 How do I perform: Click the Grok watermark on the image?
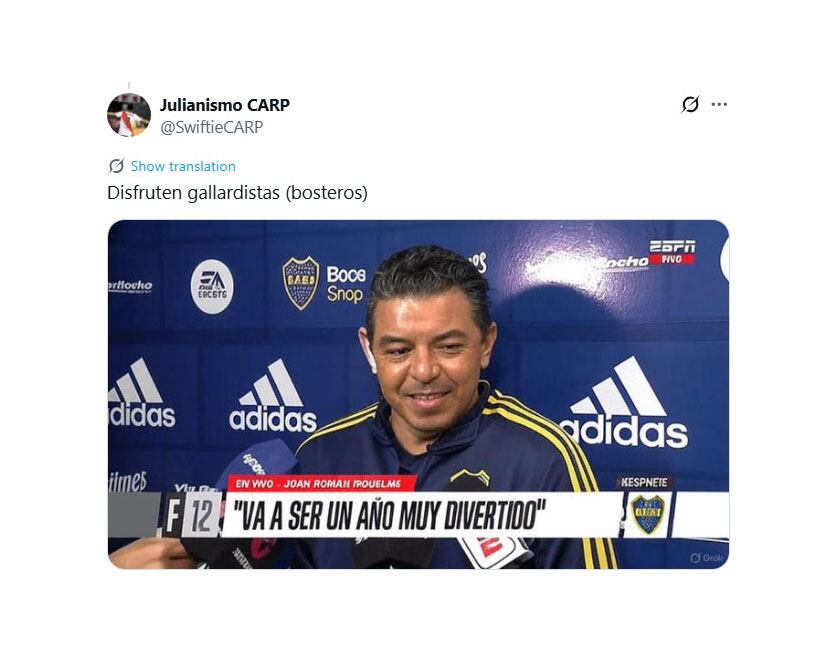pos(707,557)
